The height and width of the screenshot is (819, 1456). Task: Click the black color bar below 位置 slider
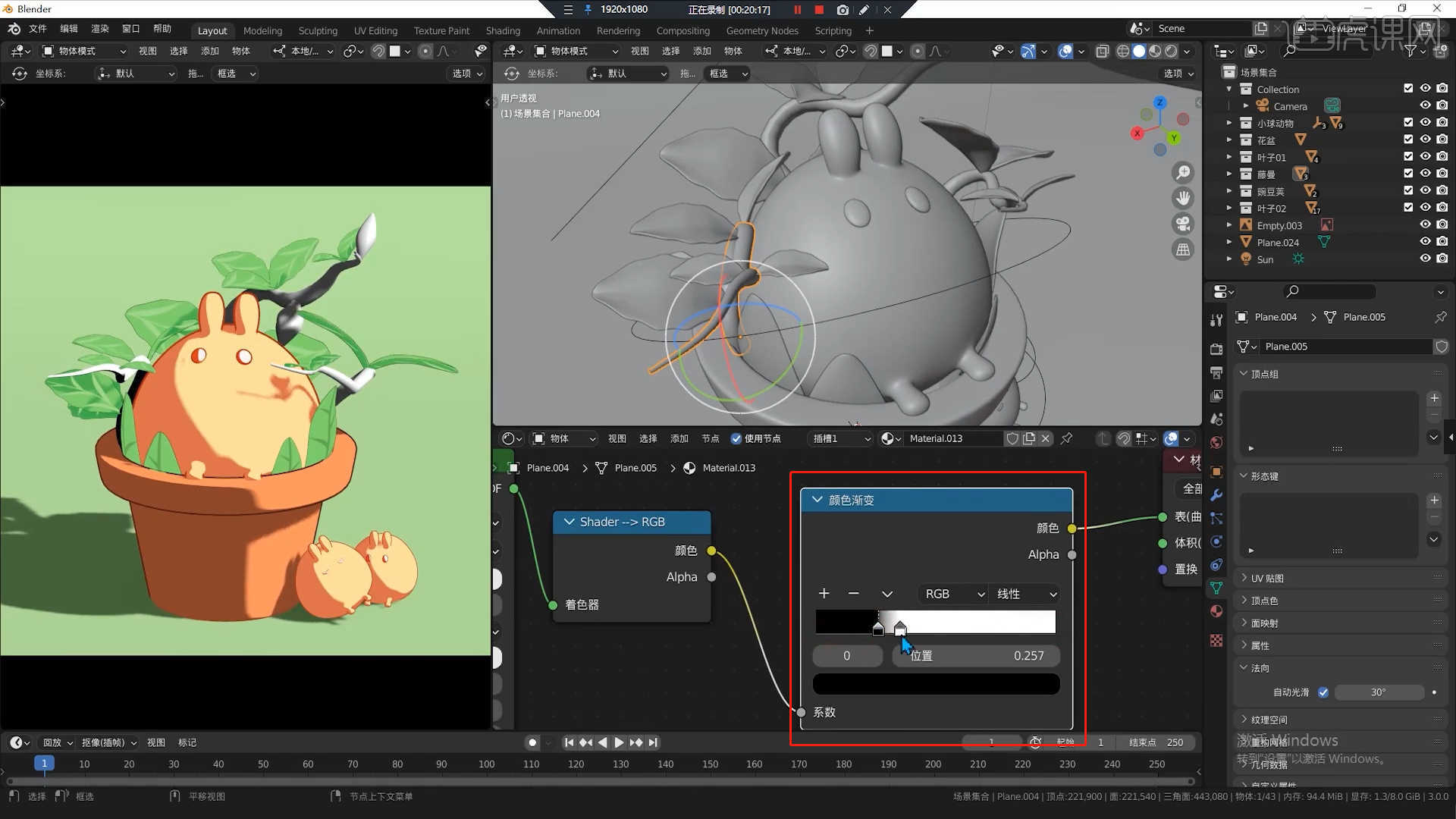[936, 683]
